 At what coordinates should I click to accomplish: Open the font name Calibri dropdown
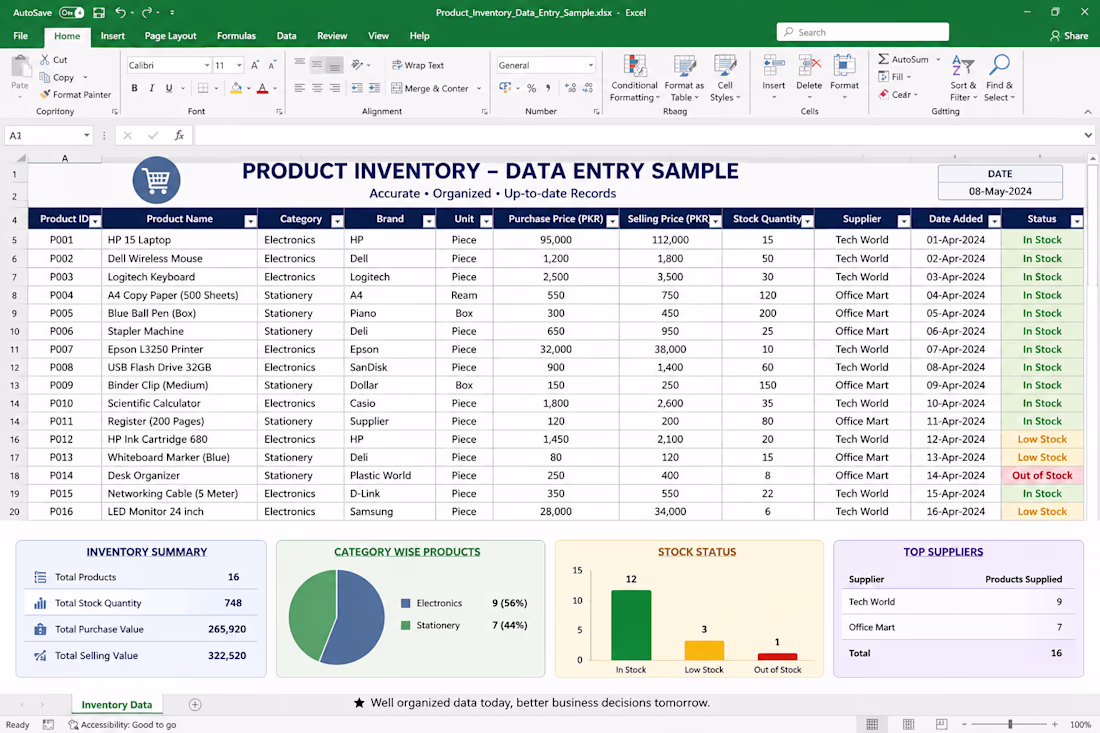click(207, 65)
